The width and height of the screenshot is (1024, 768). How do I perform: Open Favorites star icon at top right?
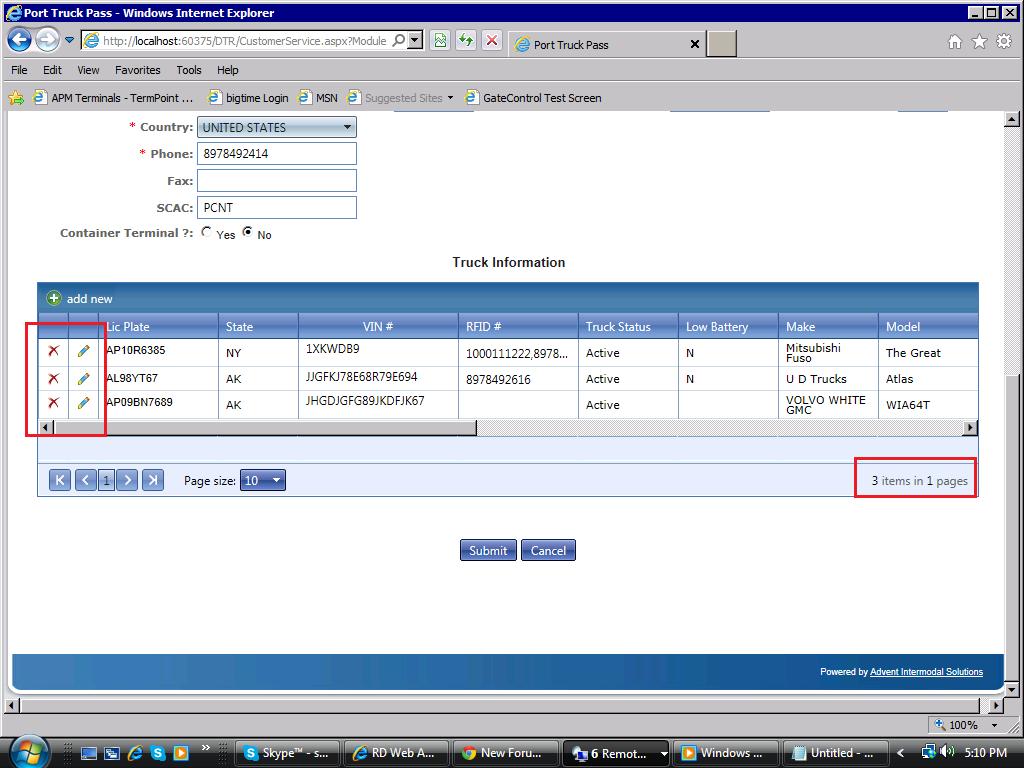[980, 42]
